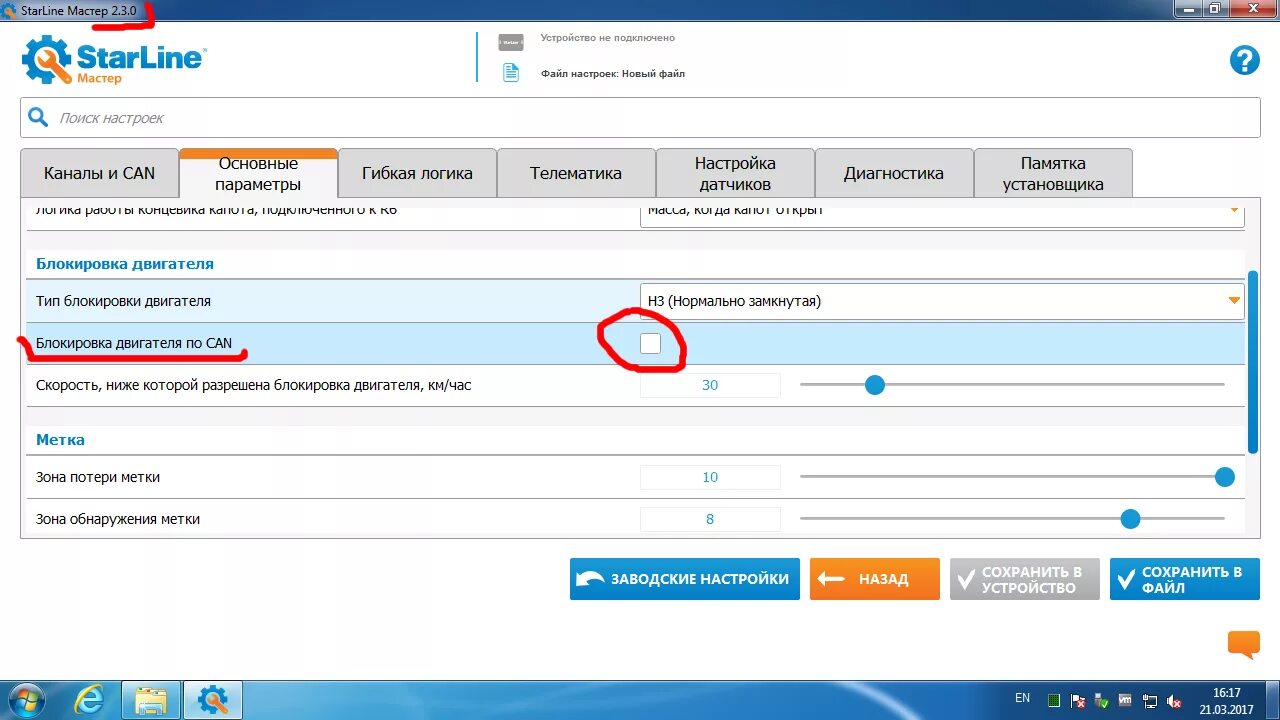
Task: Click the Заводские настройки button
Action: pyautogui.click(x=685, y=579)
